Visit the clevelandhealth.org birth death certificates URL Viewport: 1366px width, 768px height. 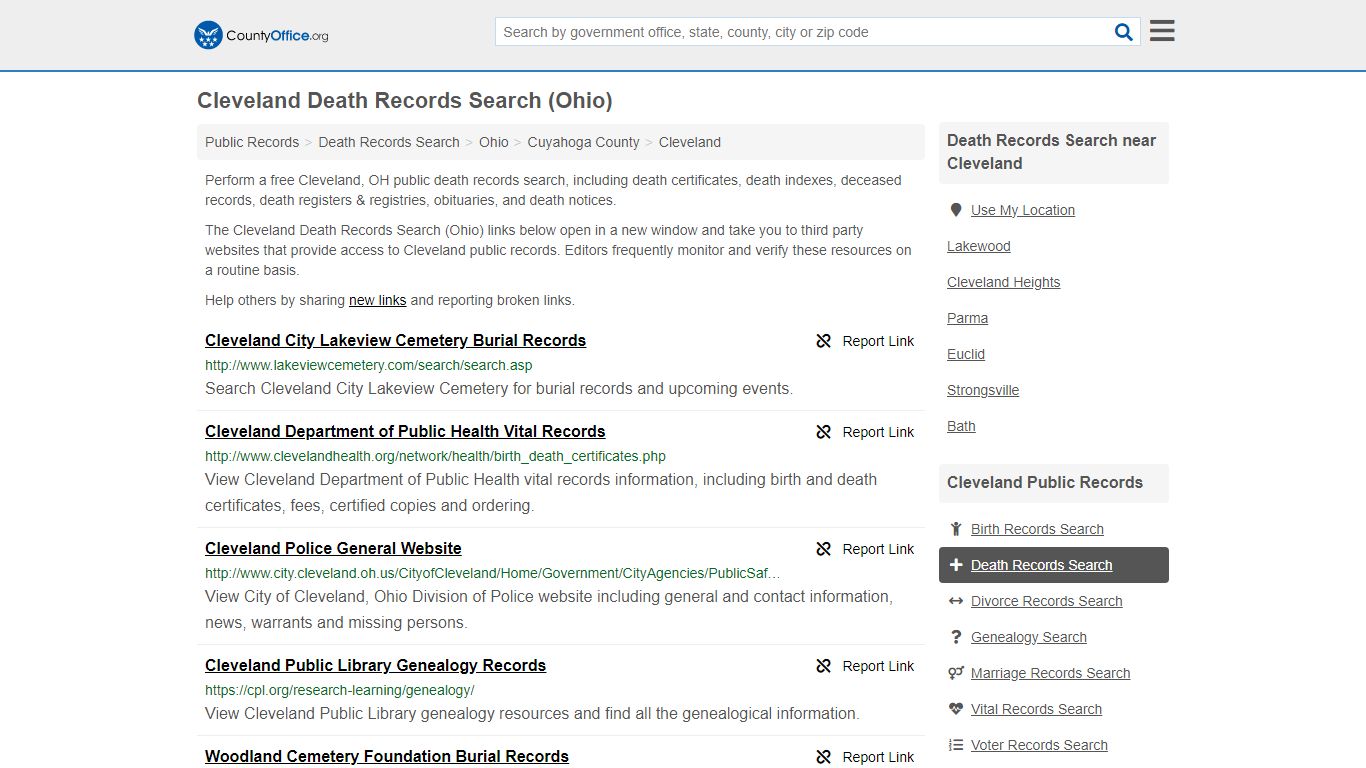(435, 456)
